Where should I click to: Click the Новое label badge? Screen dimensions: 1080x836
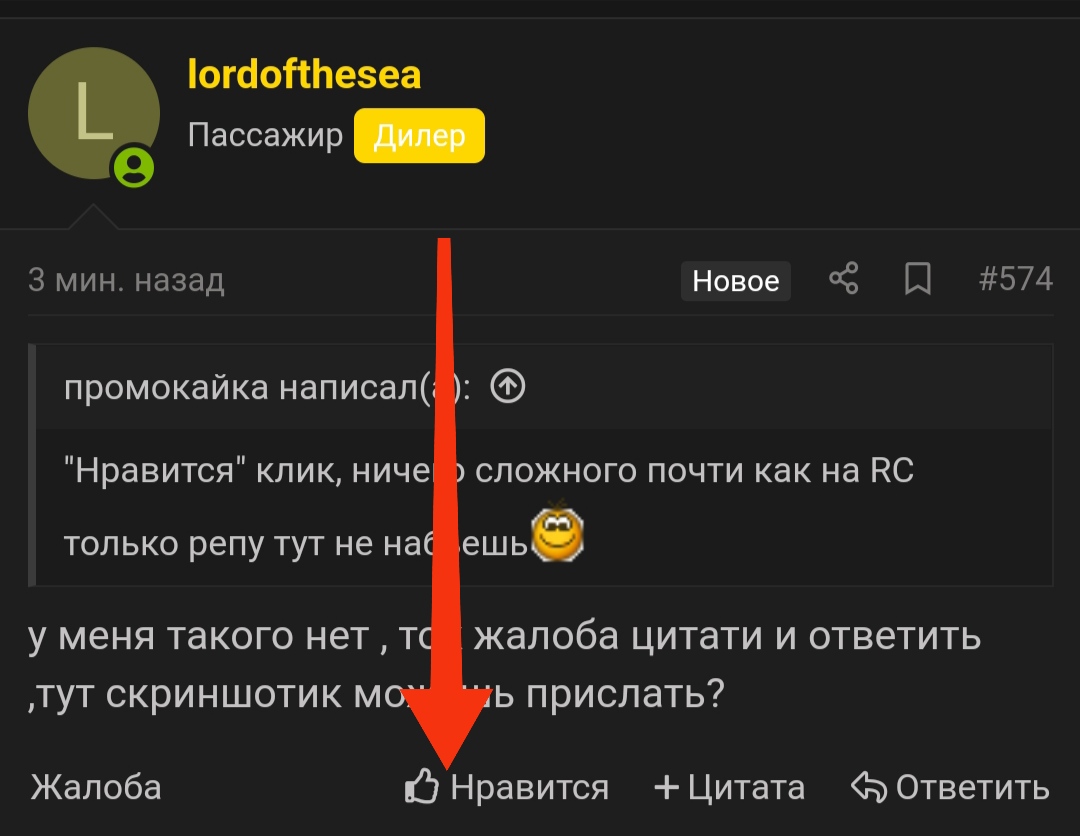point(736,281)
